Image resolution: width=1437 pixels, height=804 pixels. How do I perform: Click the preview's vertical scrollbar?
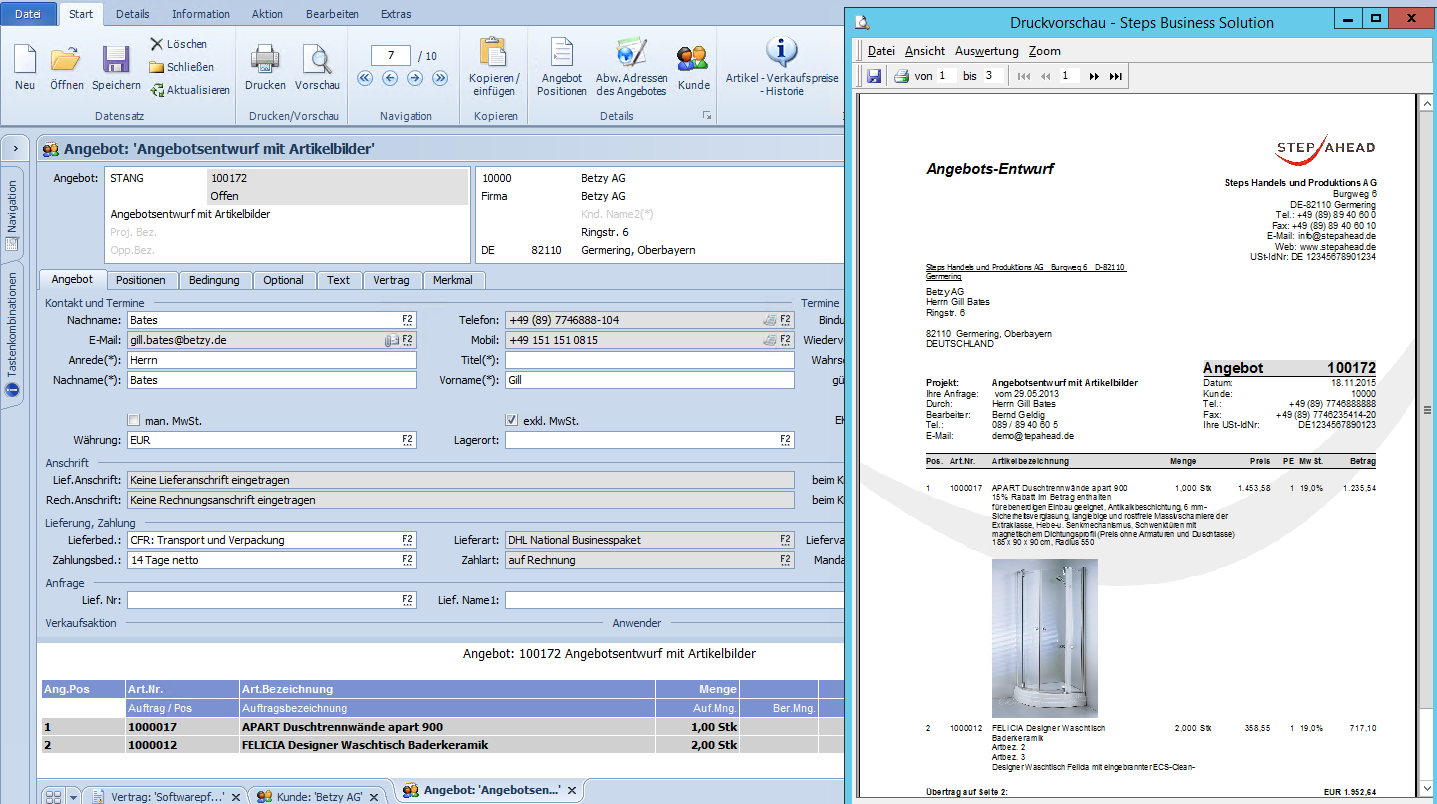(x=1426, y=448)
